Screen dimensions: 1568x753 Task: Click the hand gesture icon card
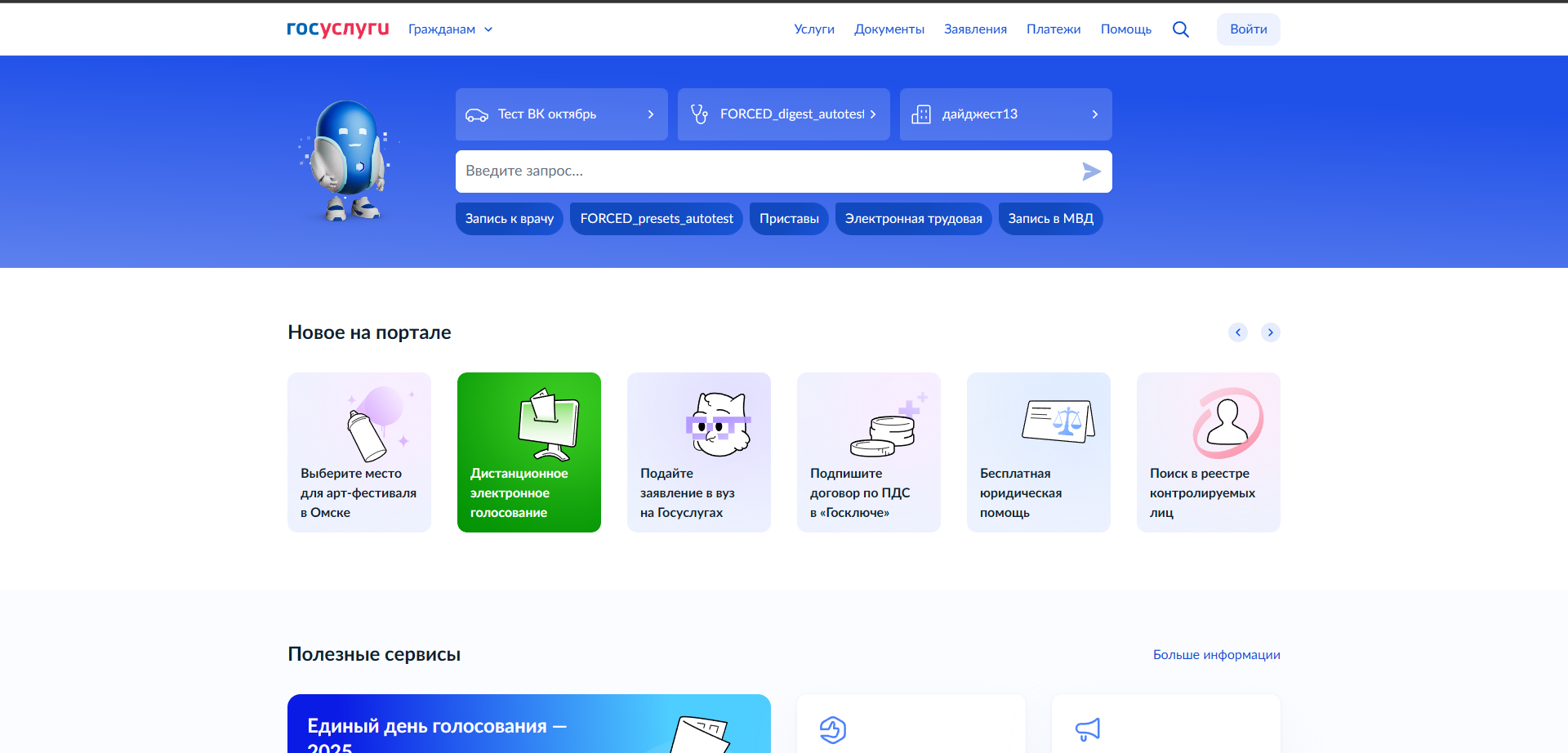833,729
